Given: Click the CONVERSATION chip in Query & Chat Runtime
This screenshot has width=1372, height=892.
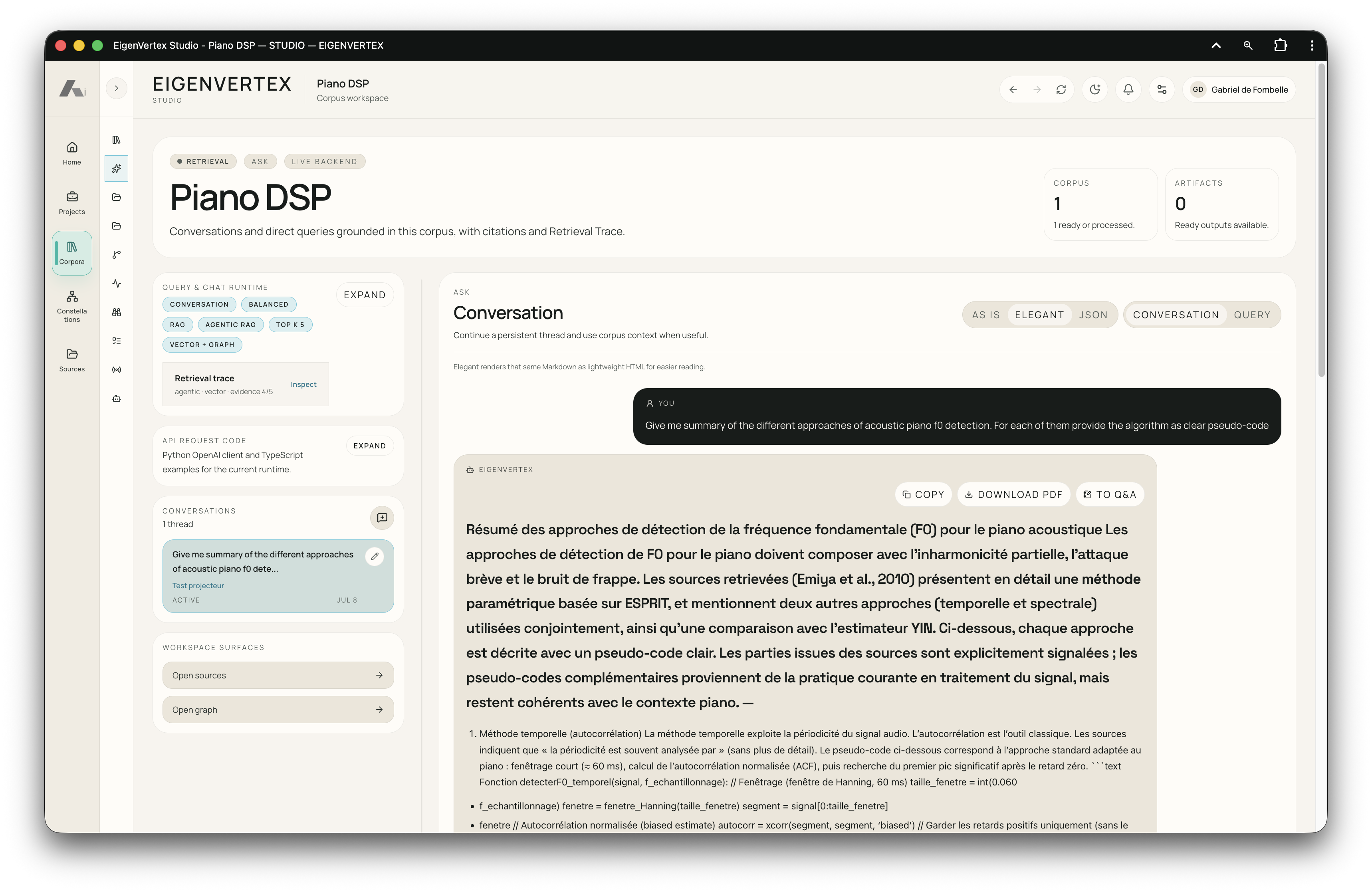Looking at the screenshot, I should point(199,304).
